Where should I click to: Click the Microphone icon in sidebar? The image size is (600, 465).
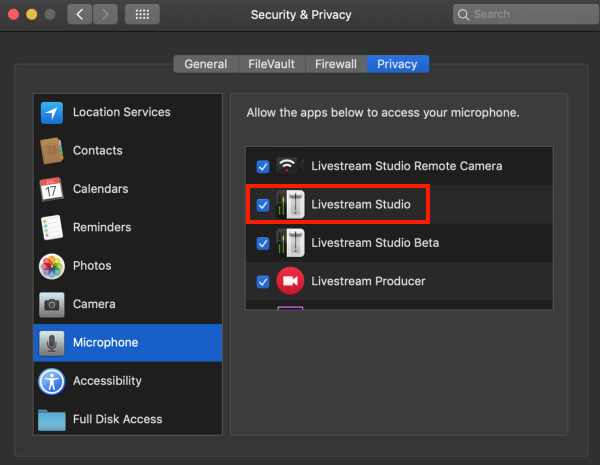pos(52,343)
